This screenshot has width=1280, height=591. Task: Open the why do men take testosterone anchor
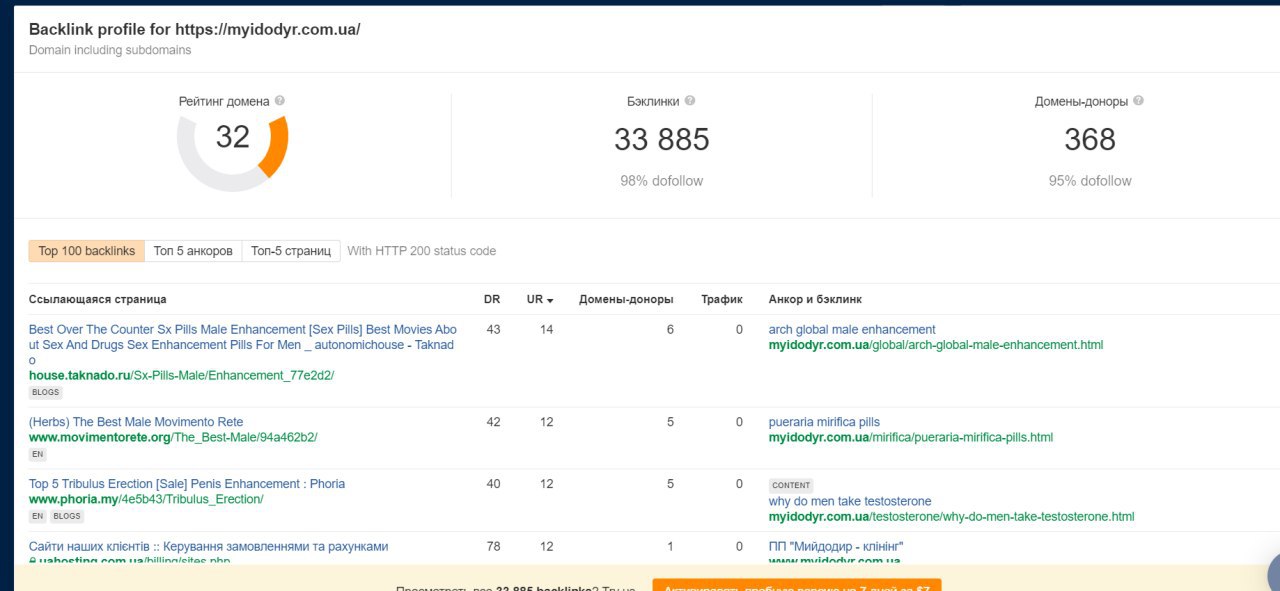(x=850, y=501)
